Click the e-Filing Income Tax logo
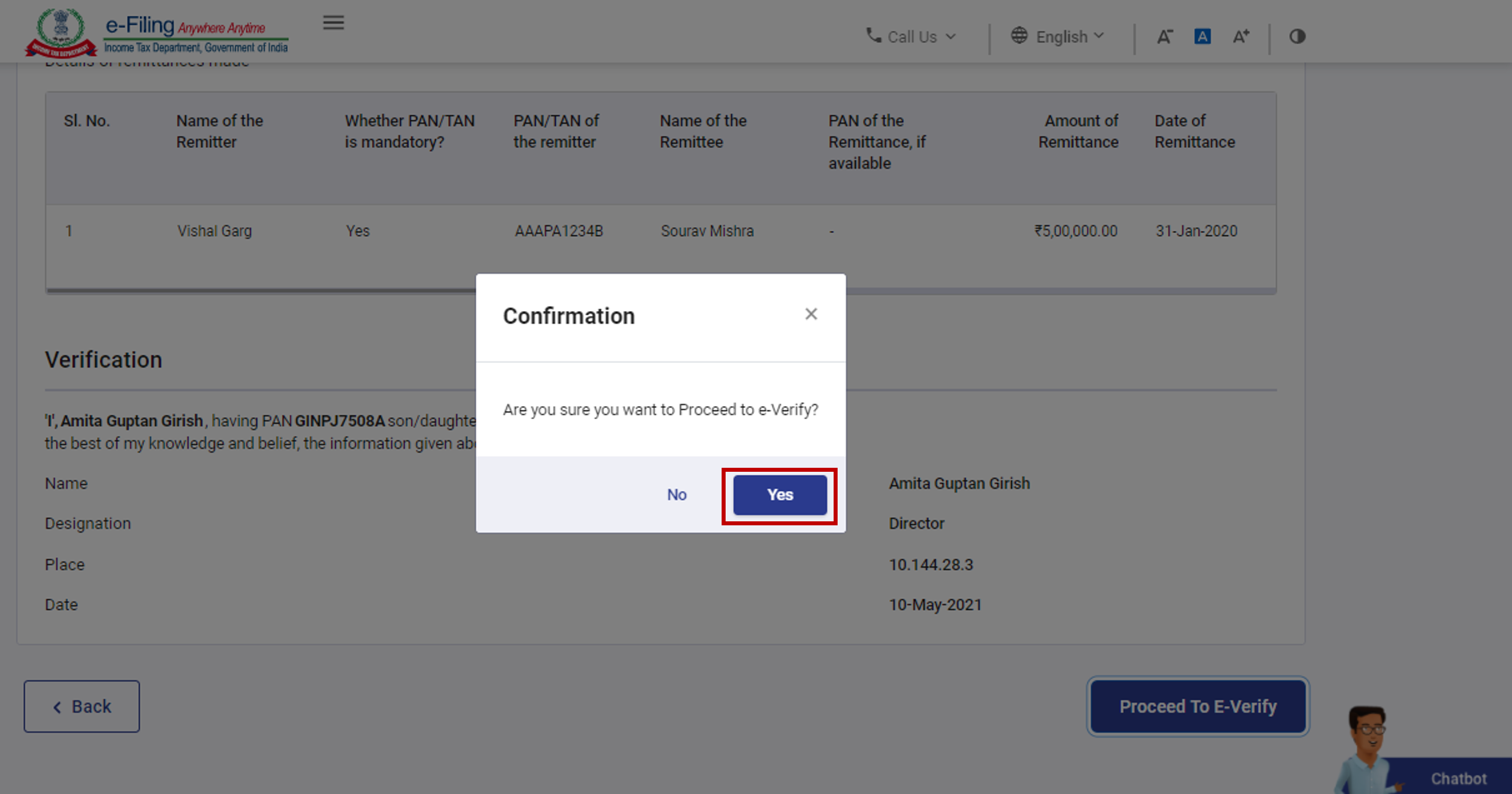The height and width of the screenshot is (794, 1512). point(160,32)
